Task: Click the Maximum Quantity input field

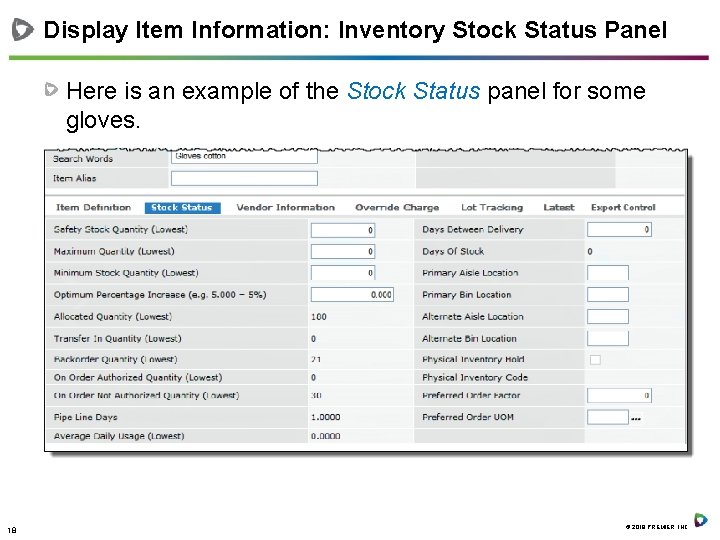Action: [x=342, y=251]
